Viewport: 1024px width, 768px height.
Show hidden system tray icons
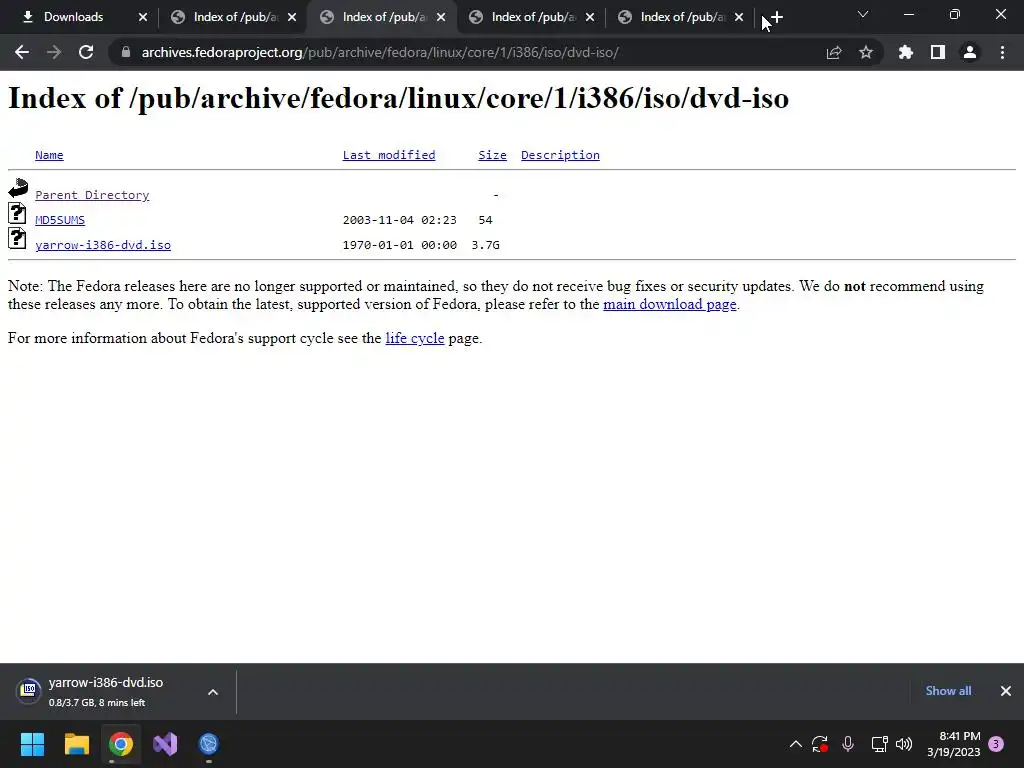pos(795,744)
